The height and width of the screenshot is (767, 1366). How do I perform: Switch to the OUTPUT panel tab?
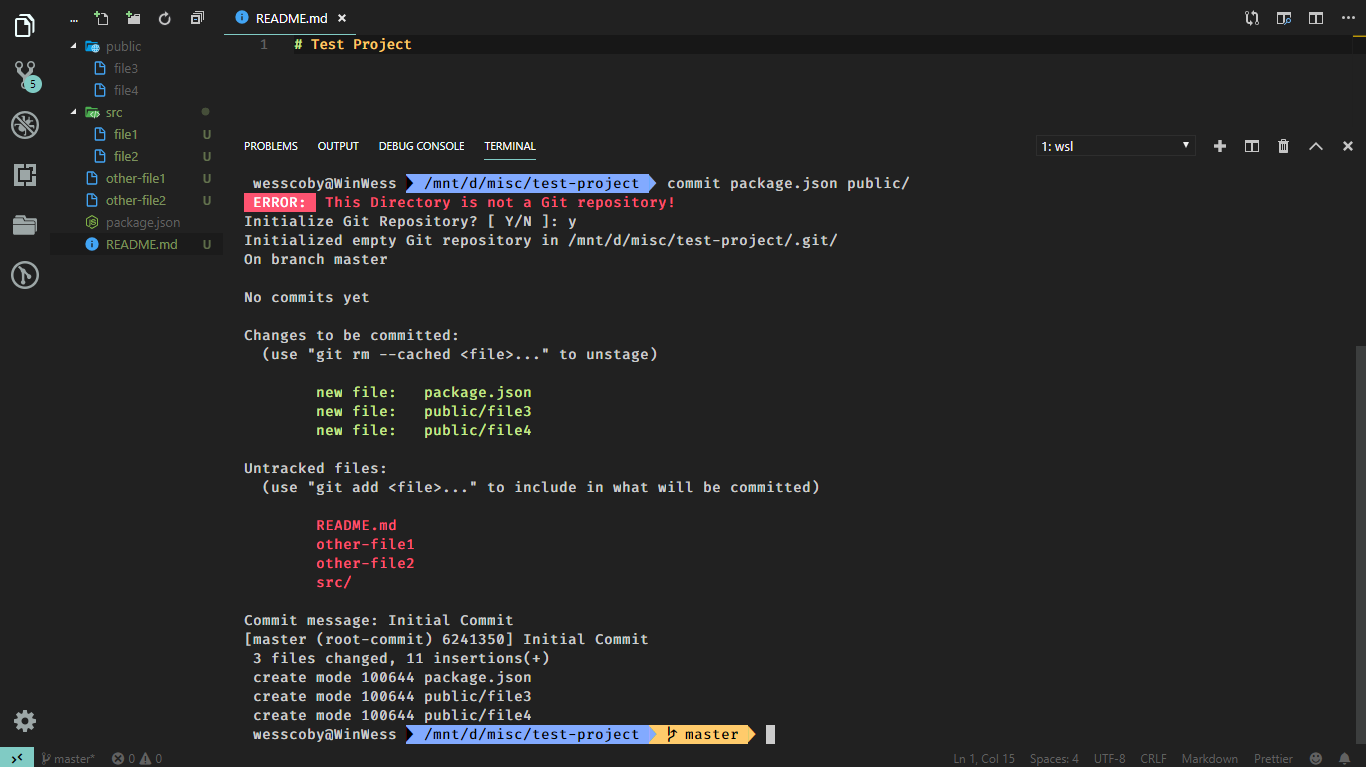click(338, 146)
